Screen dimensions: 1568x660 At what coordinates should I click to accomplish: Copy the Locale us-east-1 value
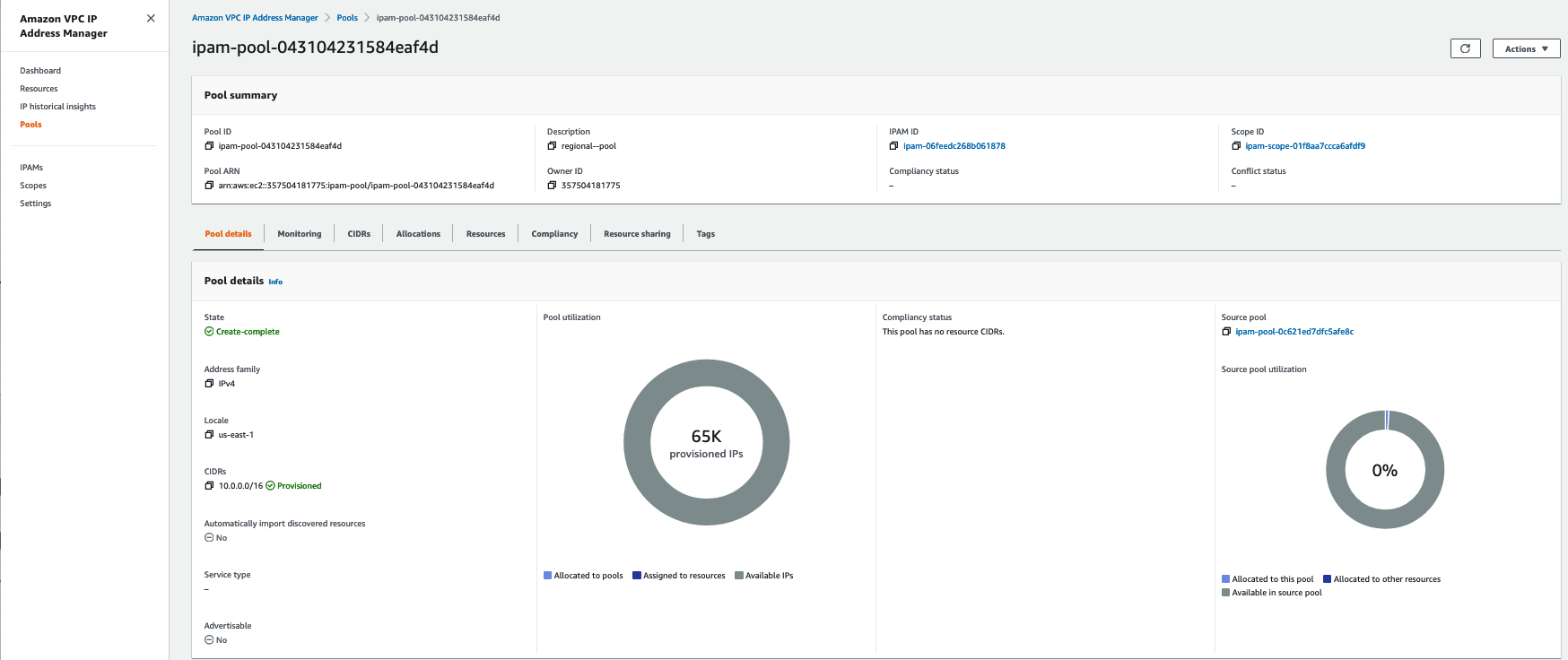209,435
